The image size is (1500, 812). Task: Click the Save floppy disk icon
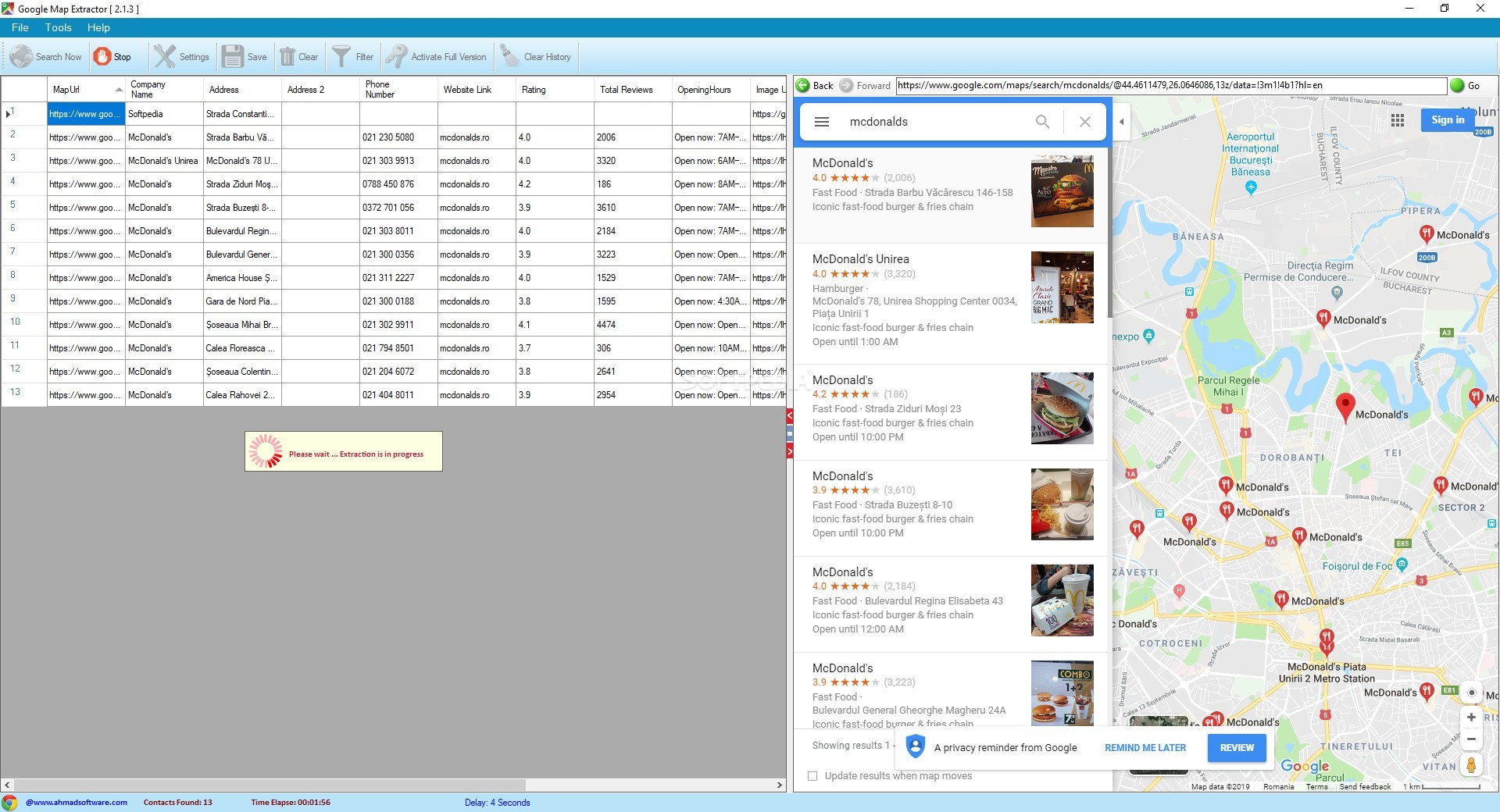(x=233, y=57)
